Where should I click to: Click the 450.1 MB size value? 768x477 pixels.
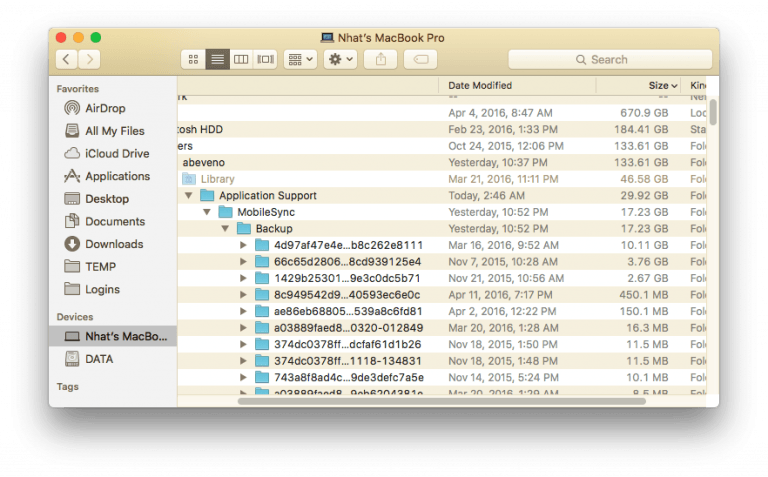tap(644, 295)
